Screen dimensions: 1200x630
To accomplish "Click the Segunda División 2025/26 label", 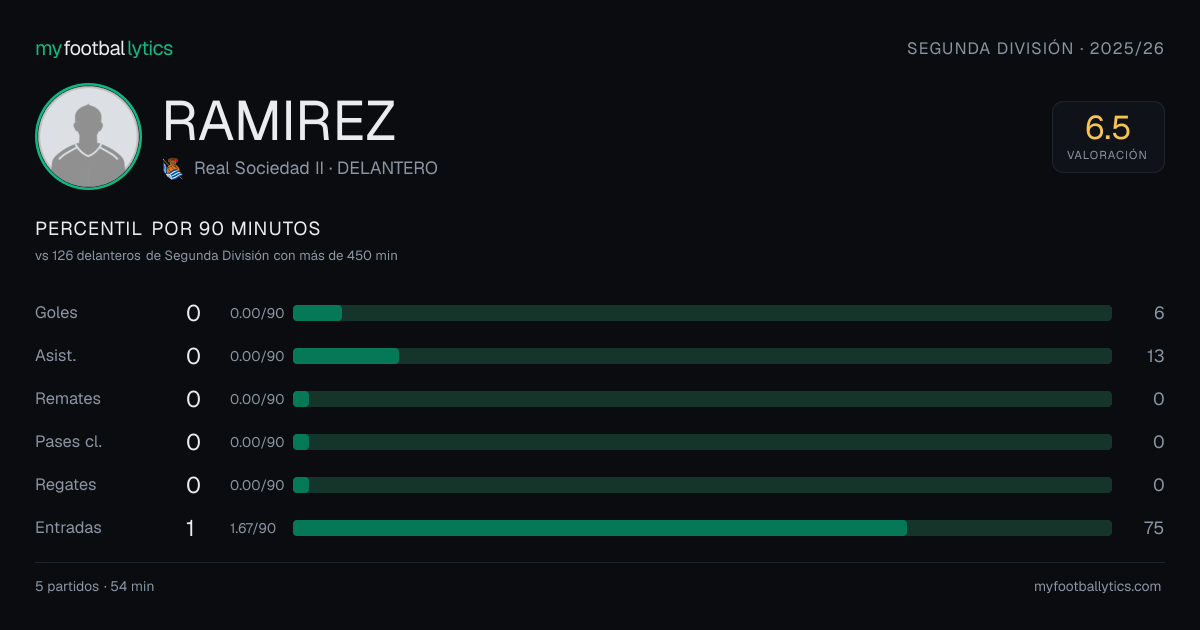I will pyautogui.click(x=1036, y=48).
